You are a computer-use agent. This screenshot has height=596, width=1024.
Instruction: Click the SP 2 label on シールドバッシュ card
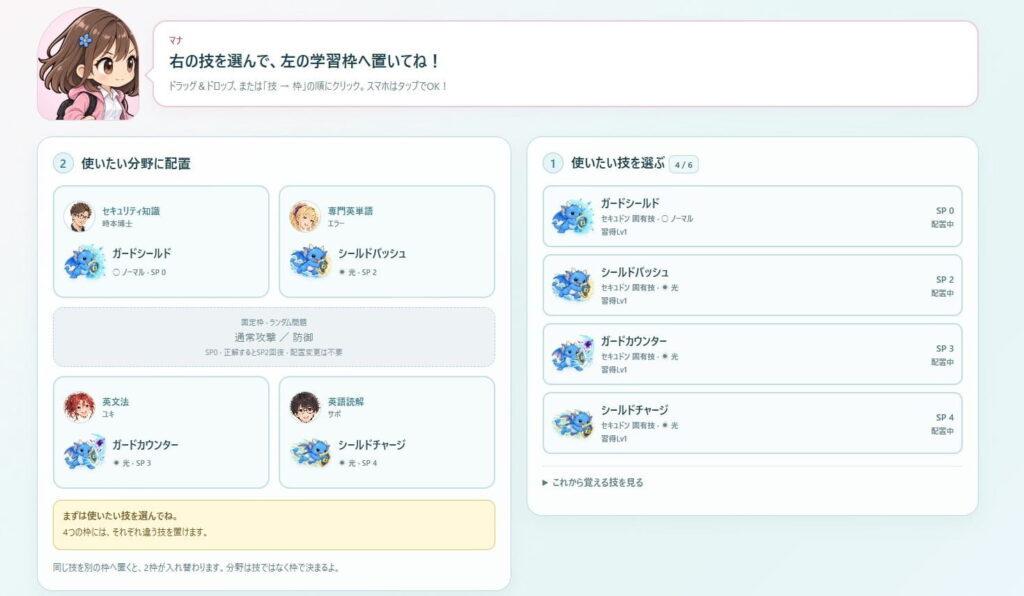(x=945, y=279)
